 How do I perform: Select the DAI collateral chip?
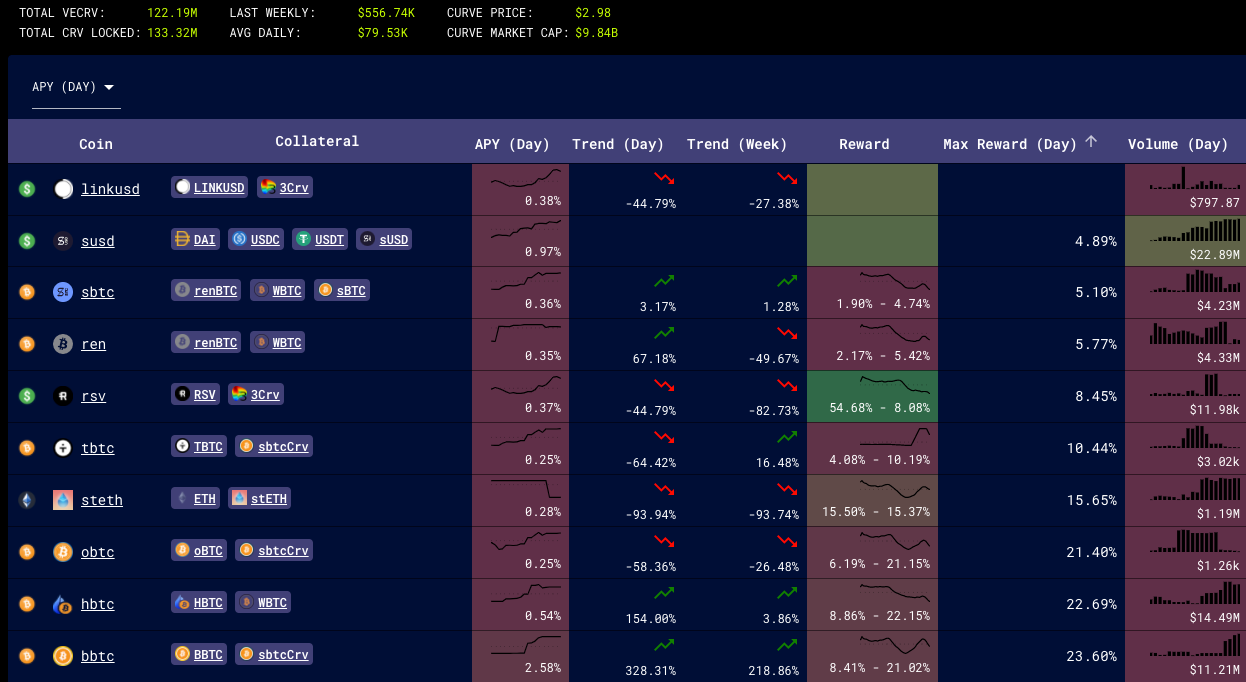[x=195, y=239]
